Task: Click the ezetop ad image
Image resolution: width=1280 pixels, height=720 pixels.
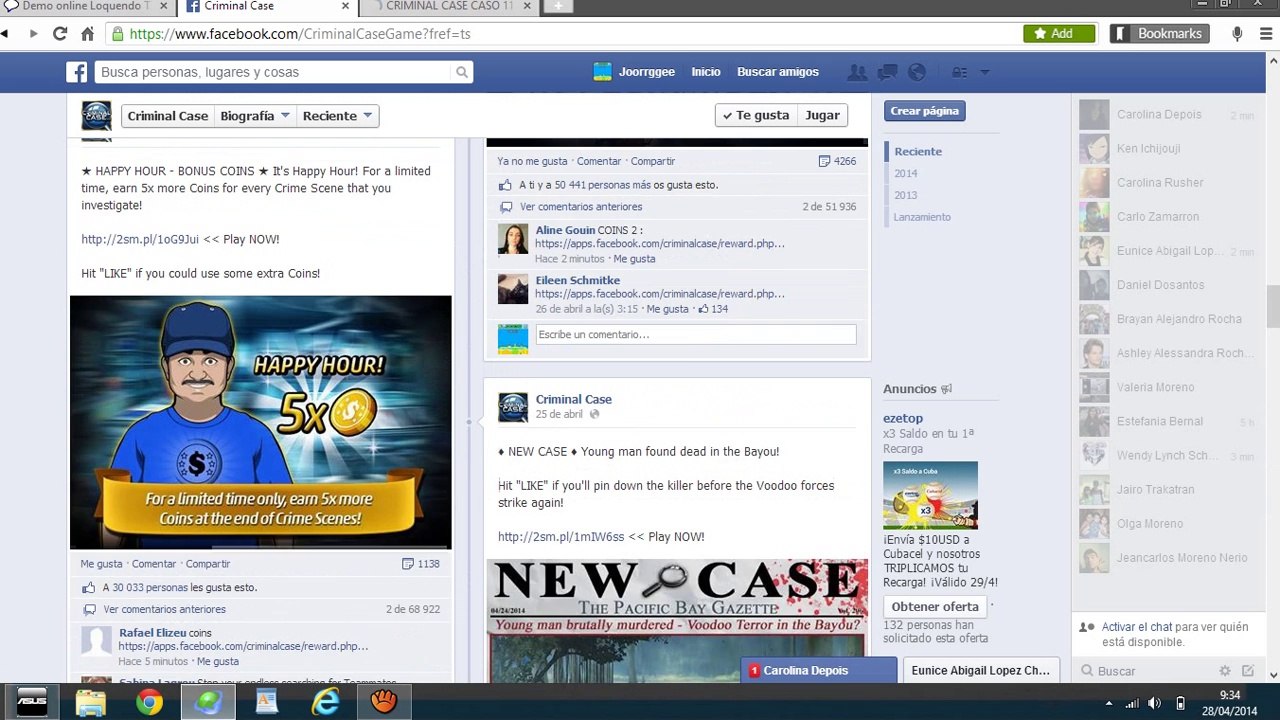Action: click(x=930, y=495)
